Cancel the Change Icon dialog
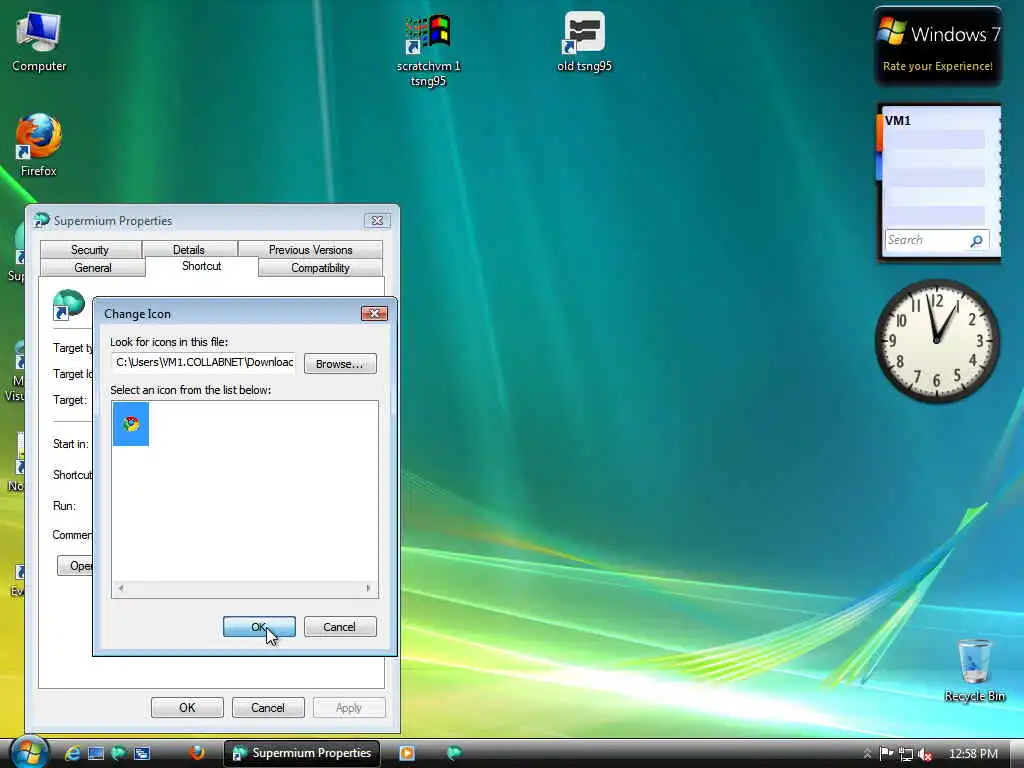The height and width of the screenshot is (768, 1024). [340, 627]
